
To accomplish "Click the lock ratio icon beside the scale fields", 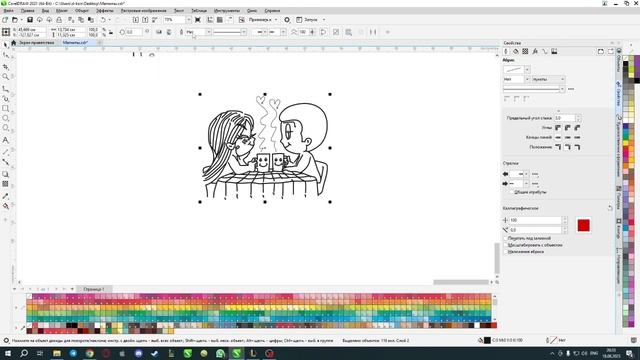I will tap(111, 32).
